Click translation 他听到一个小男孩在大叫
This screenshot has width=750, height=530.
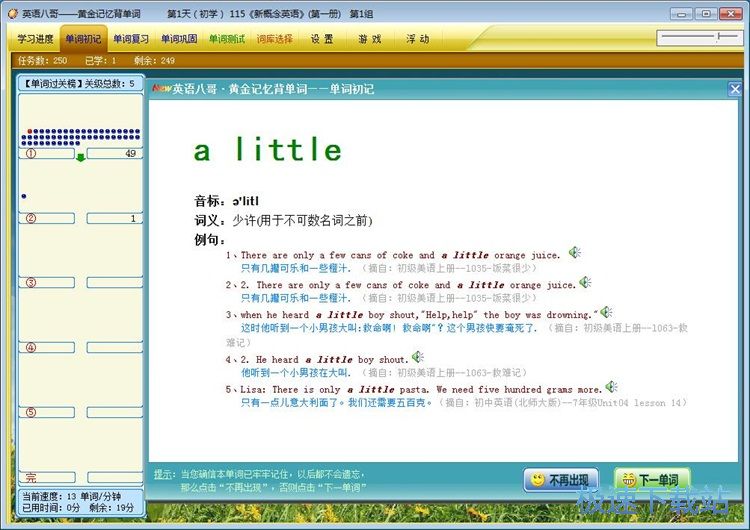click(x=296, y=373)
